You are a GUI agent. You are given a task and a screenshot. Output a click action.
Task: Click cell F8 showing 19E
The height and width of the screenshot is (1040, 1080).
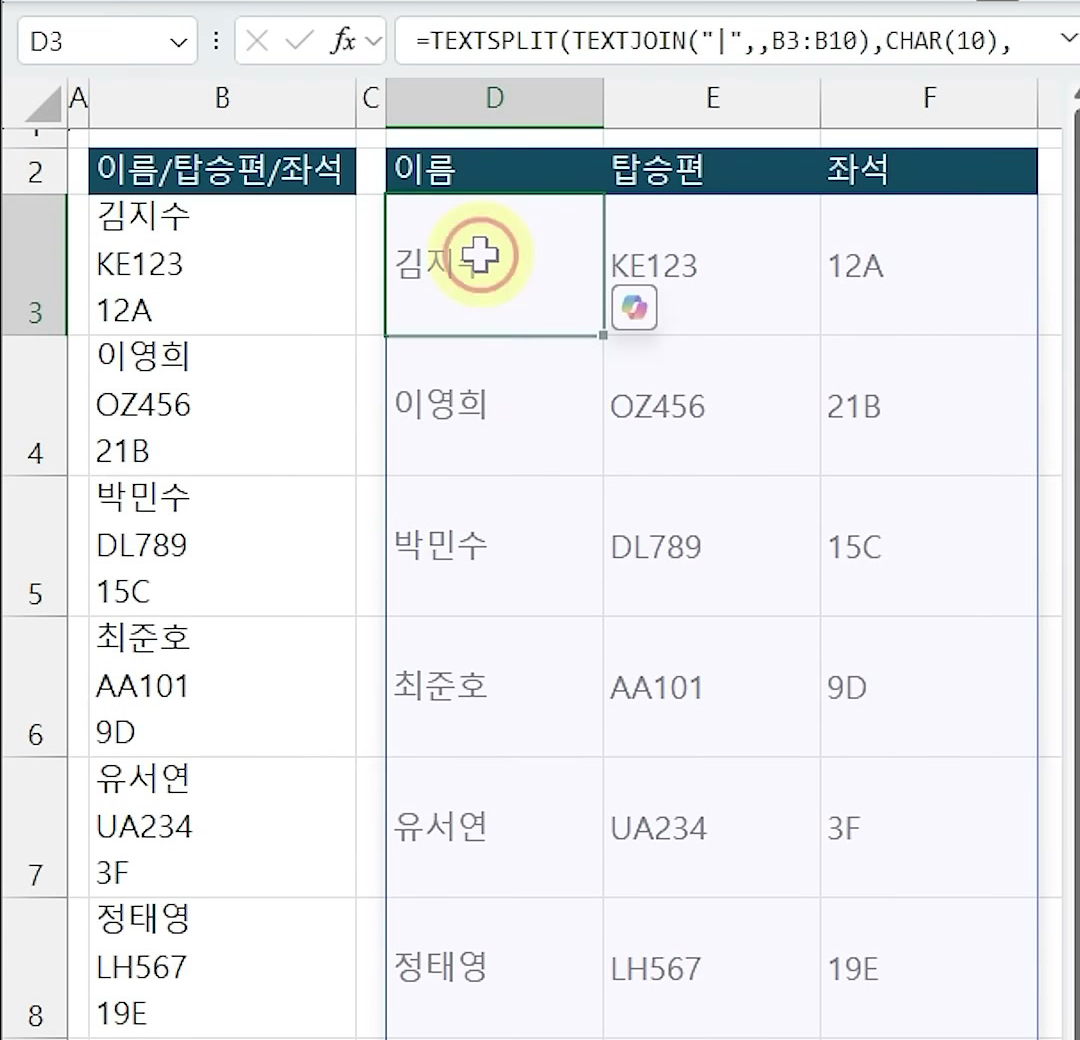click(x=929, y=968)
